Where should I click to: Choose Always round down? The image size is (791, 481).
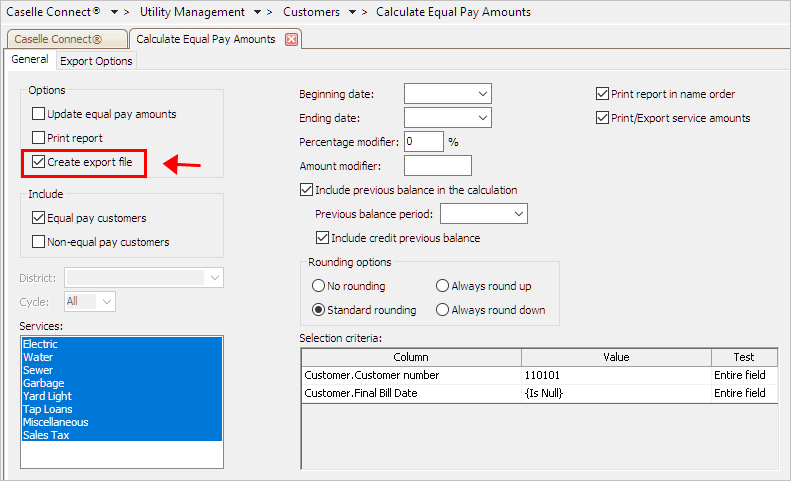coord(442,310)
